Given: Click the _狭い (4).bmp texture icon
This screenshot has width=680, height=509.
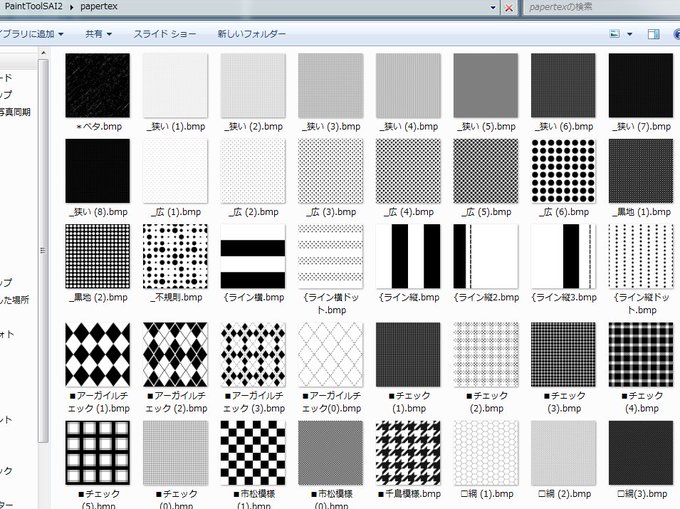Looking at the screenshot, I should (408, 85).
